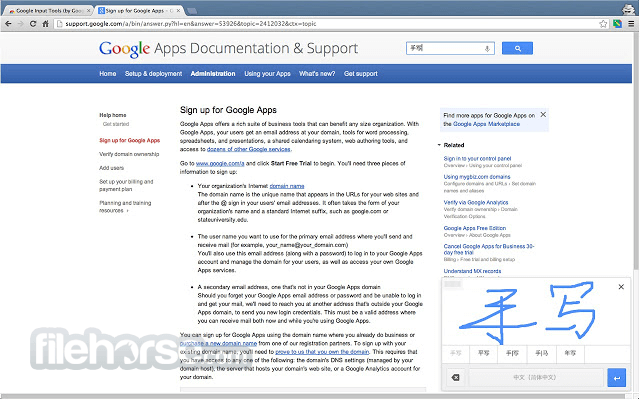Click the Help home sidebar link

pos(113,115)
